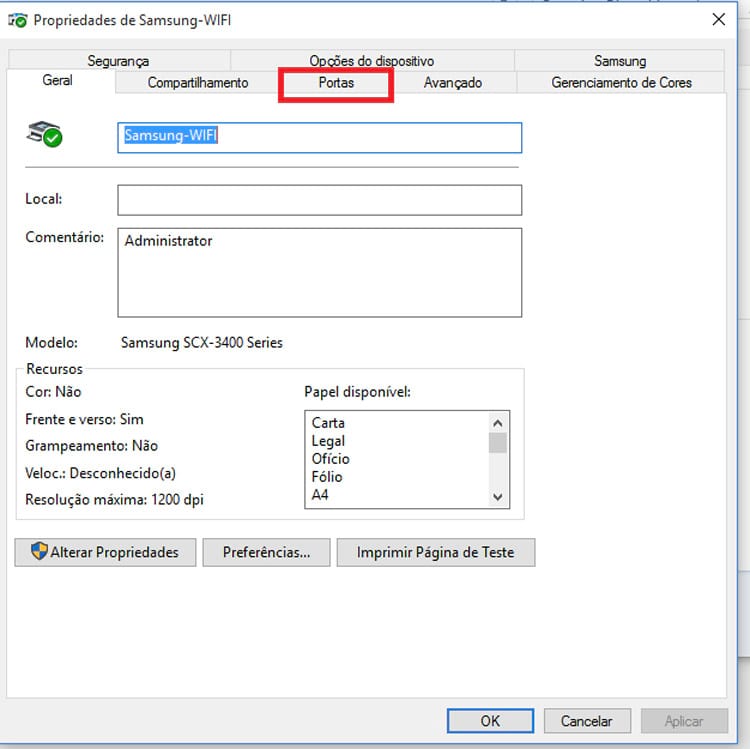This screenshot has width=750, height=749.
Task: Open Preferências... button
Action: 266,552
